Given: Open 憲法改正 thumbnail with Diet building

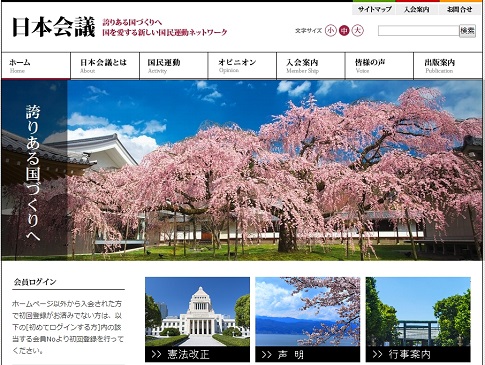Looking at the screenshot, I should click(197, 319).
